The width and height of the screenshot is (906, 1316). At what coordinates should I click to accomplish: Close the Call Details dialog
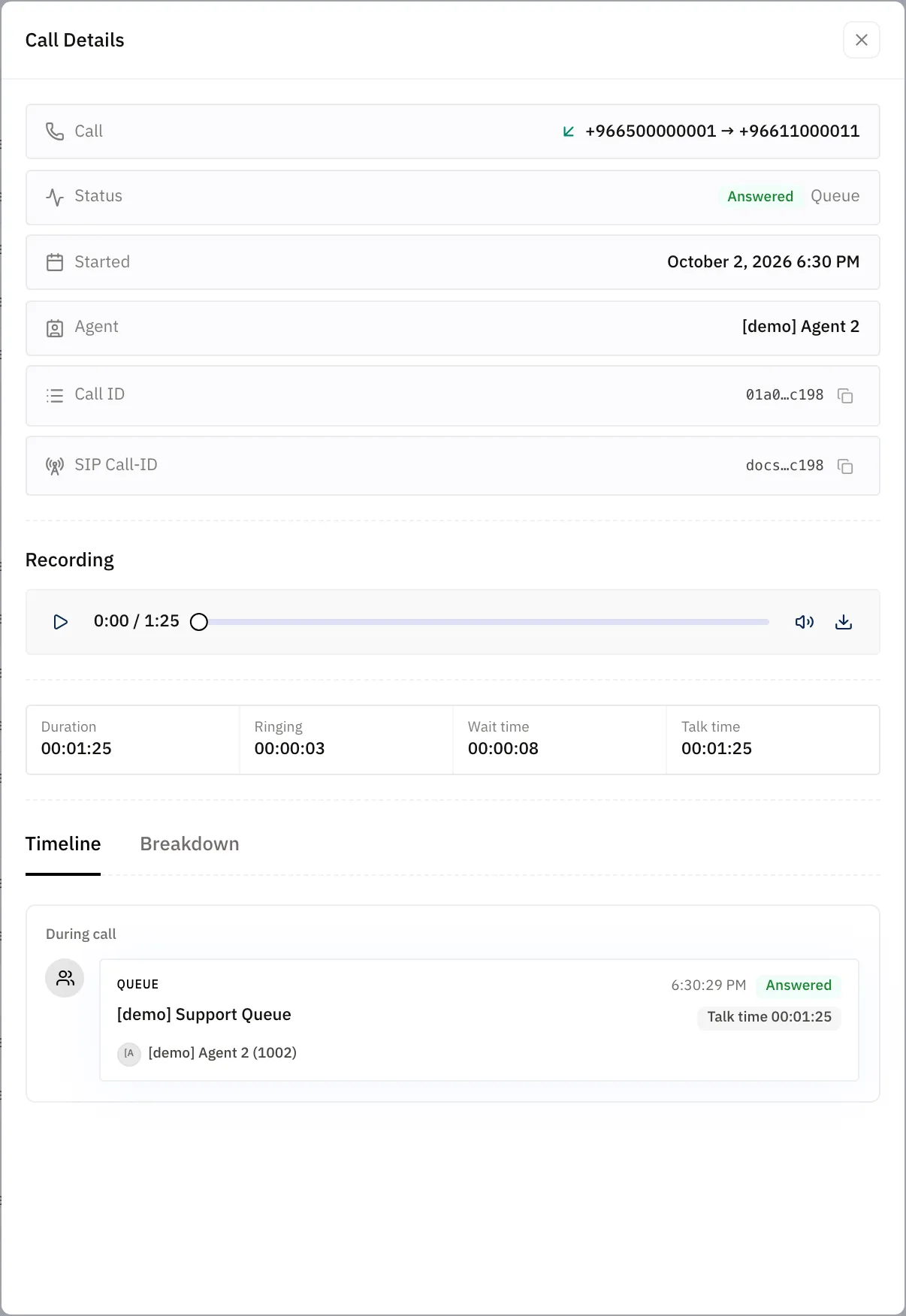[861, 40]
